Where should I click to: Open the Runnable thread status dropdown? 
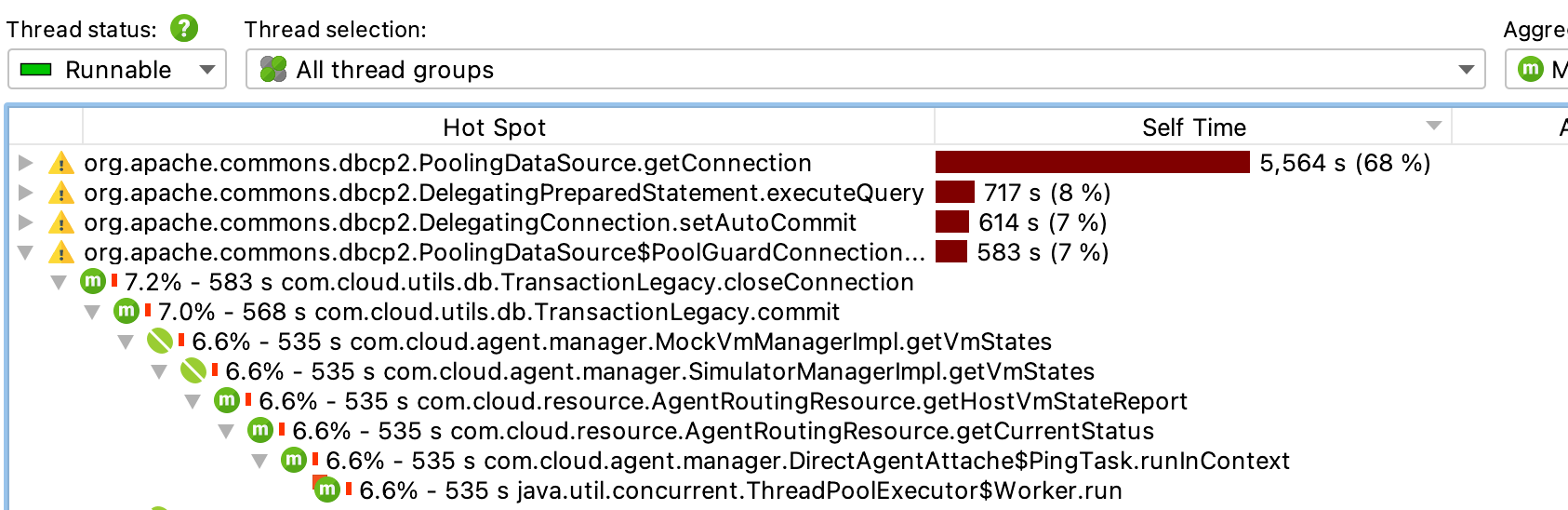coord(117,70)
